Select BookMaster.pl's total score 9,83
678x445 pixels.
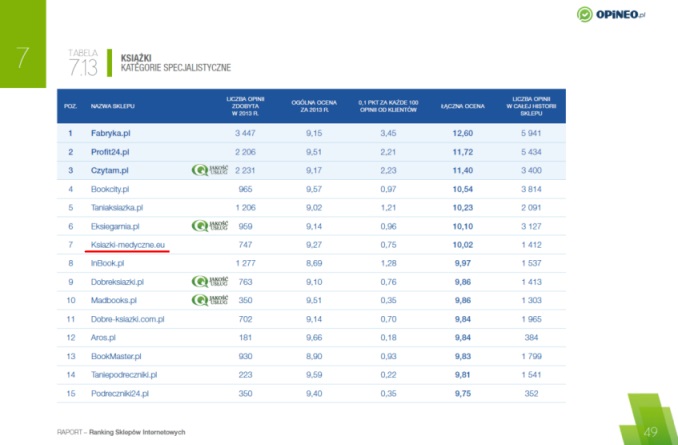(x=463, y=356)
